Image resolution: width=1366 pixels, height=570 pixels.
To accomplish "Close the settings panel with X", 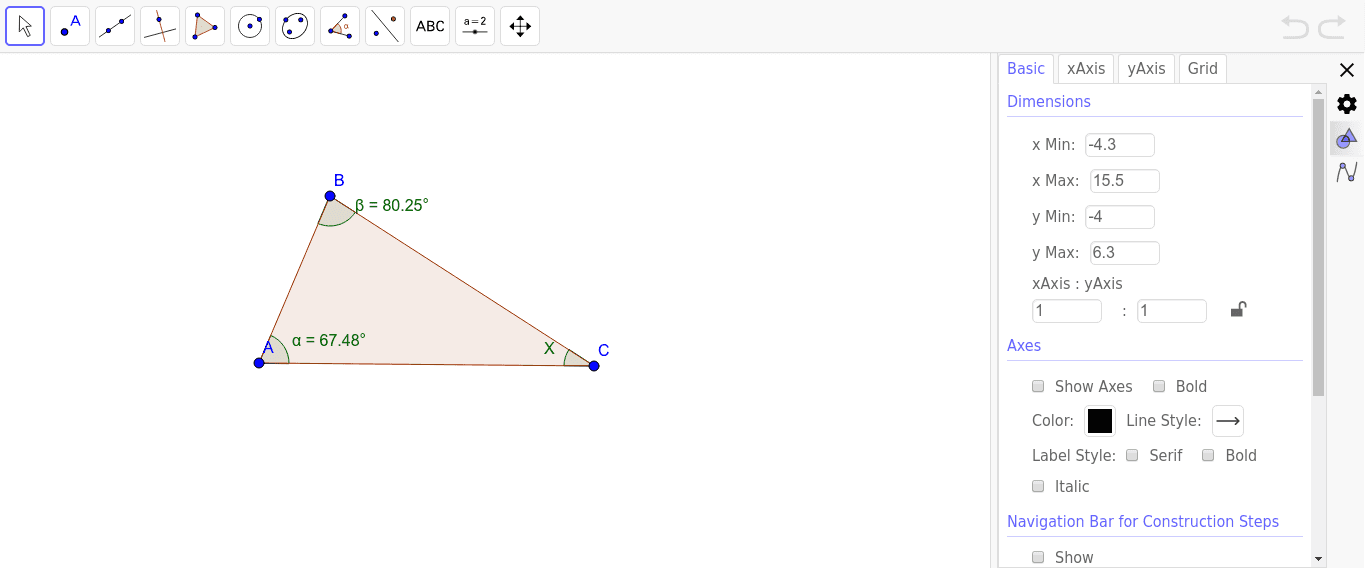I will [1347, 69].
